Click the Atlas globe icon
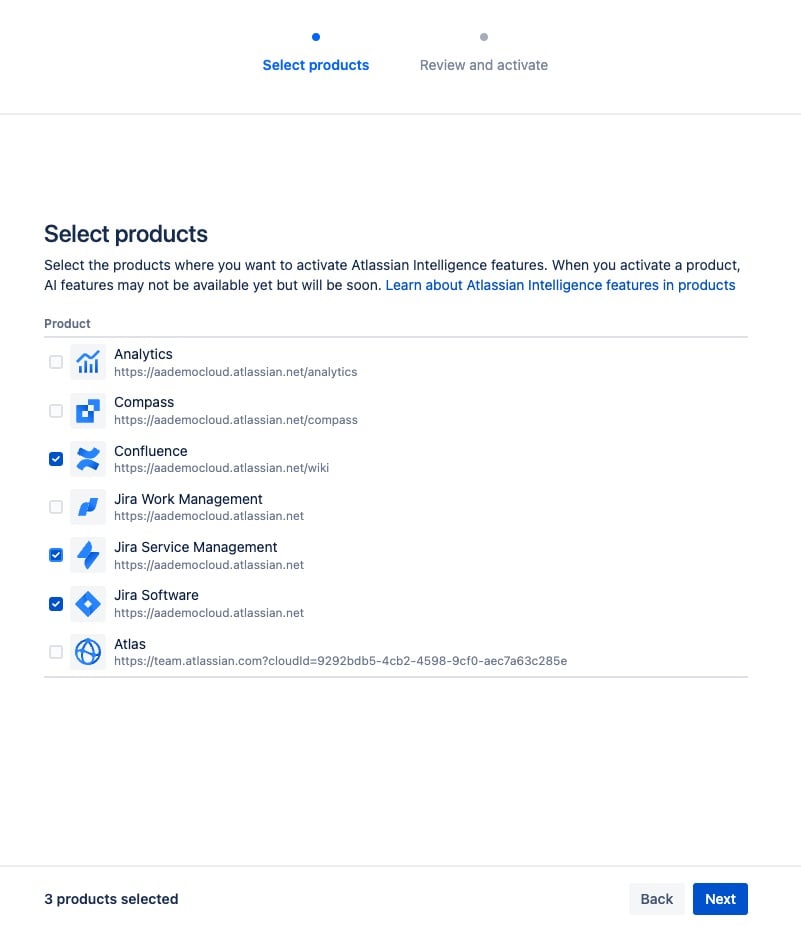Image resolution: width=801 pixels, height=926 pixels. (87, 651)
